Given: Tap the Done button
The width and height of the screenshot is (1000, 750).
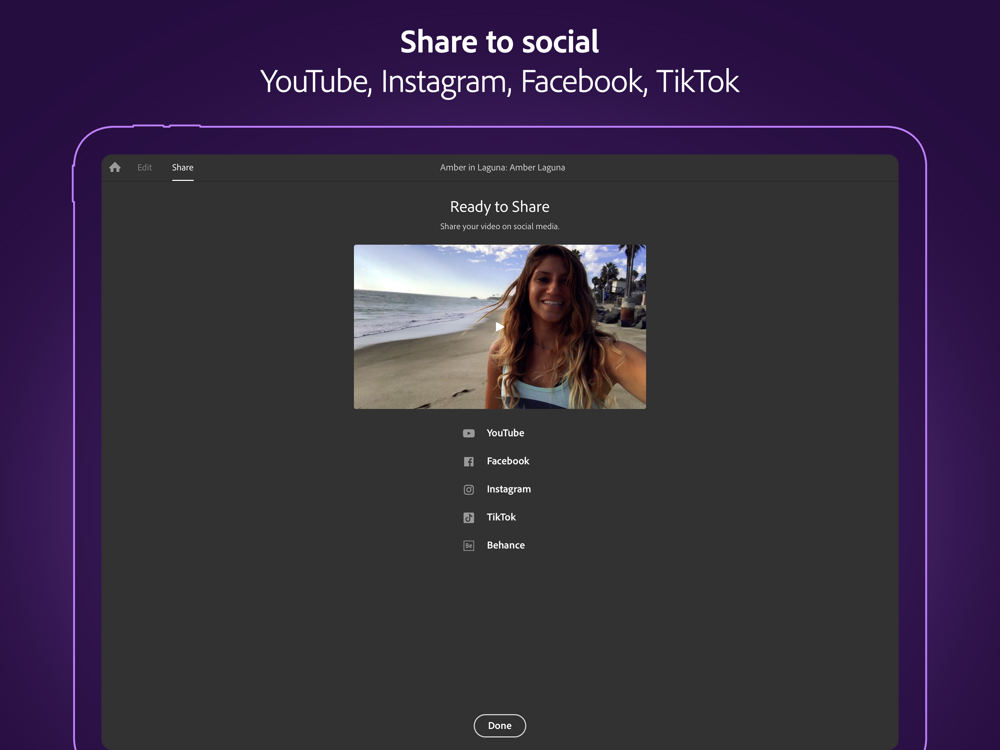Looking at the screenshot, I should click(499, 726).
